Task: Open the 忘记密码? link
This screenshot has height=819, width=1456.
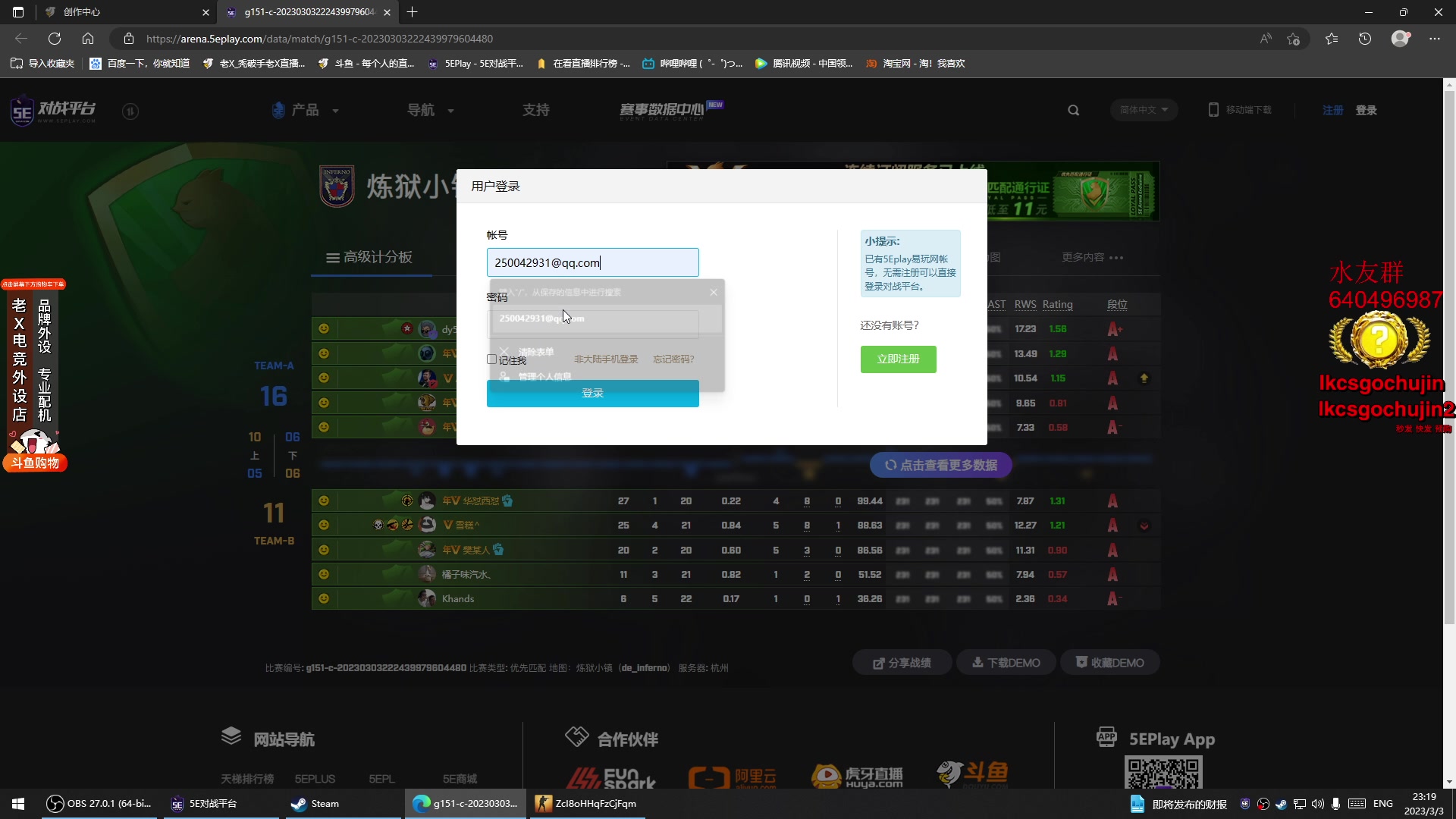Action: click(673, 359)
